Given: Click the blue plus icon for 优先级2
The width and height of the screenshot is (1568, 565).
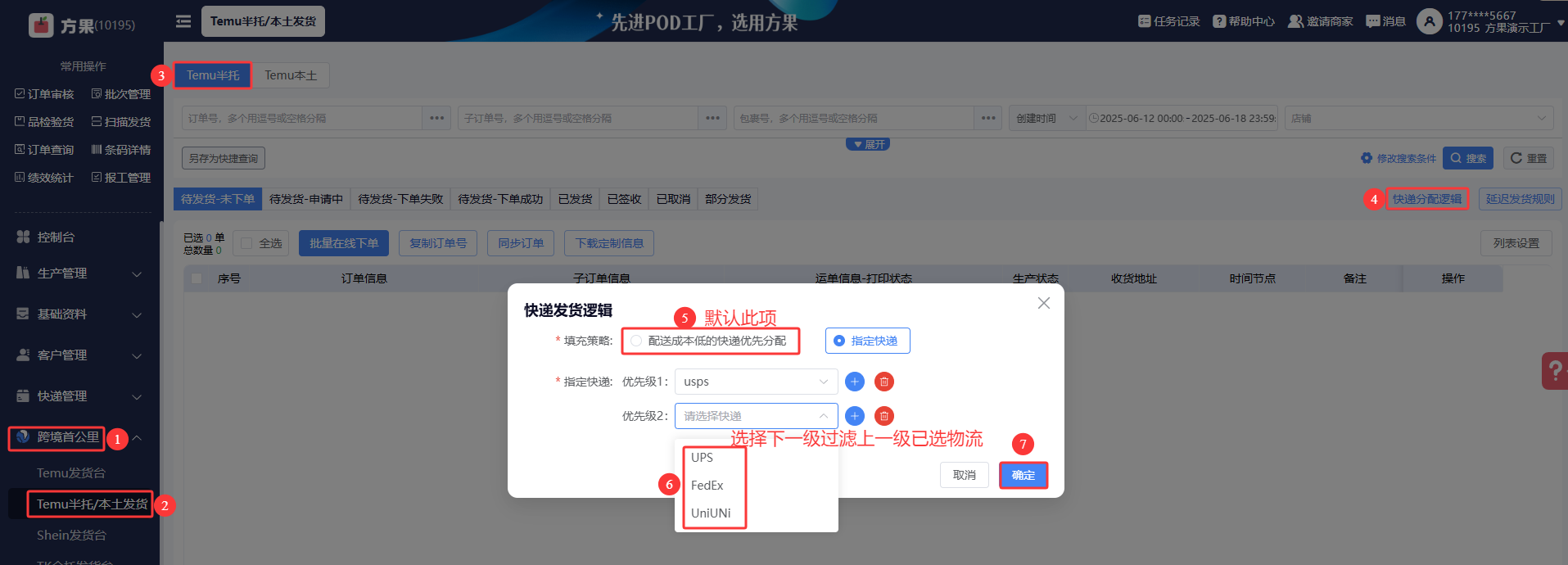Looking at the screenshot, I should coord(854,416).
